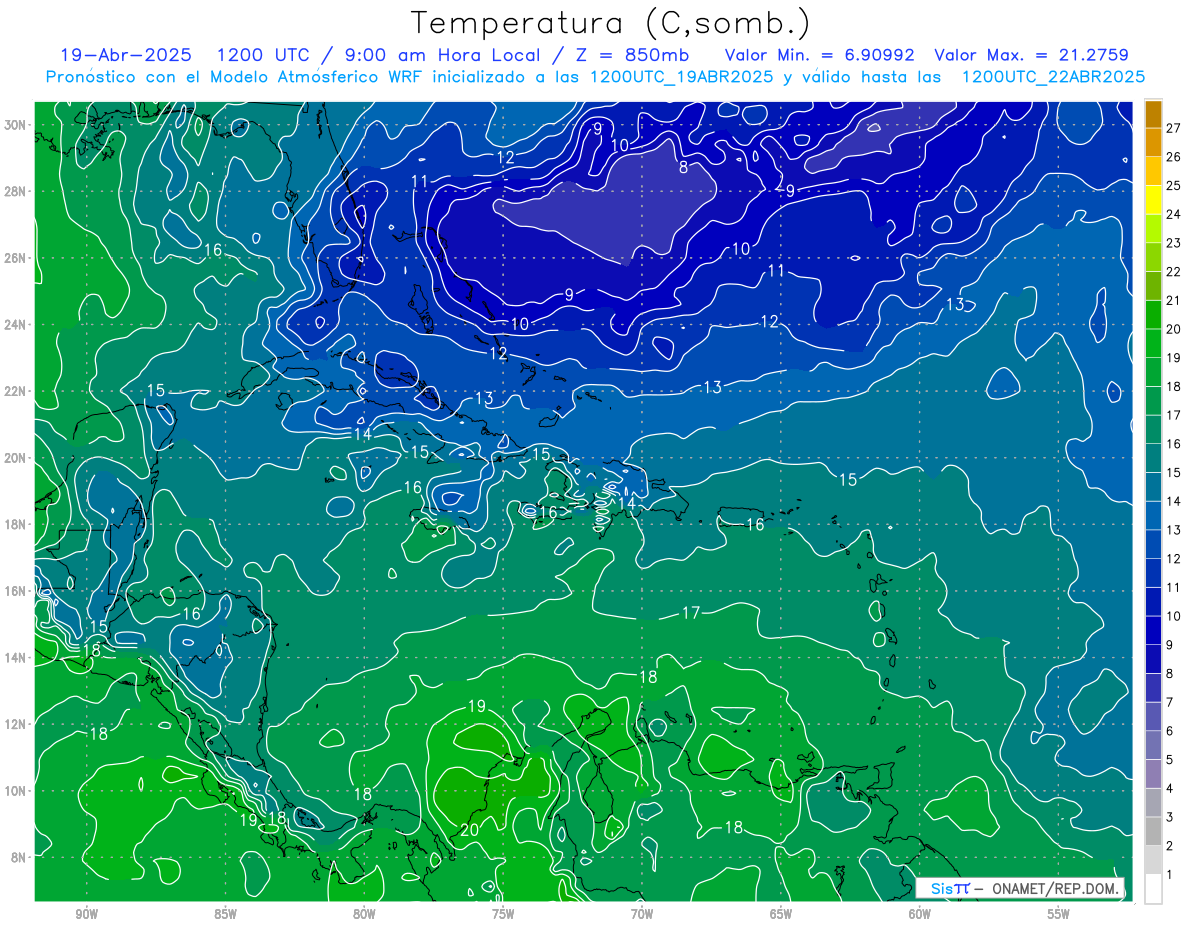Click the "18N" latitude axis label
This screenshot has height=927, width=1200.
15,524
